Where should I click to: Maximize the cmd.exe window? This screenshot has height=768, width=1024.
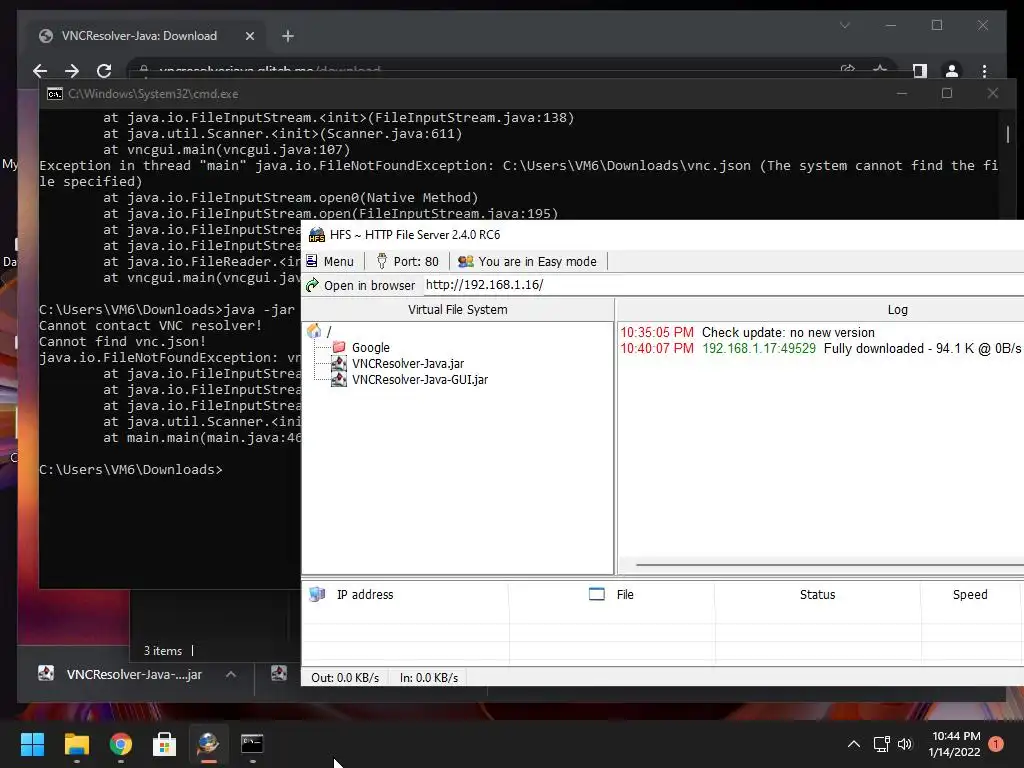tap(947, 93)
